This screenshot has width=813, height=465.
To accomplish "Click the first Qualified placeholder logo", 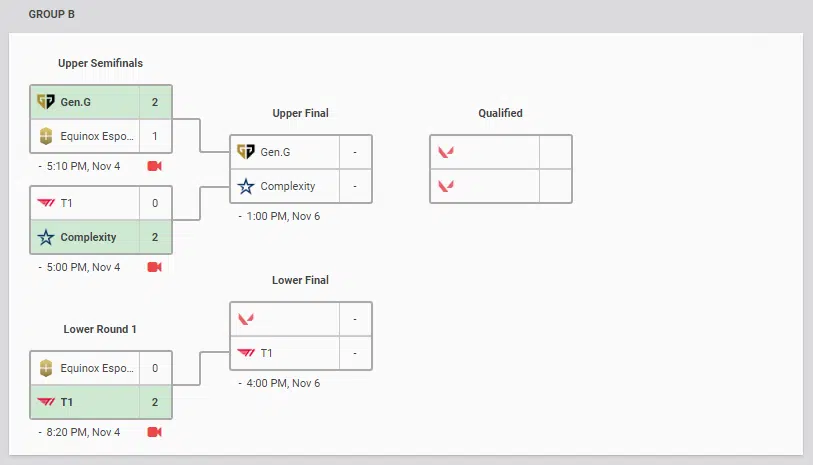I will tap(446, 152).
